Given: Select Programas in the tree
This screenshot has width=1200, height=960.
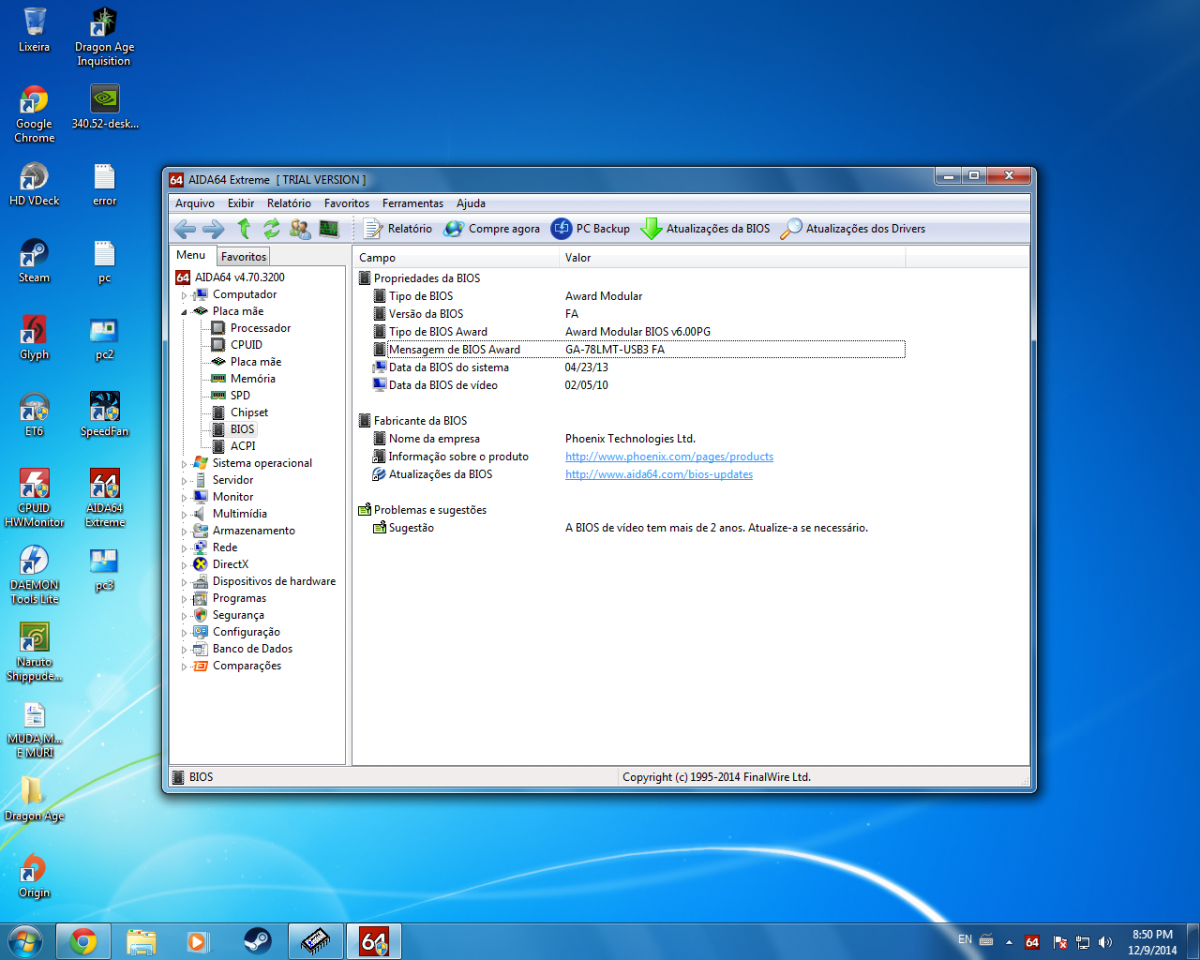Looking at the screenshot, I should 239,598.
